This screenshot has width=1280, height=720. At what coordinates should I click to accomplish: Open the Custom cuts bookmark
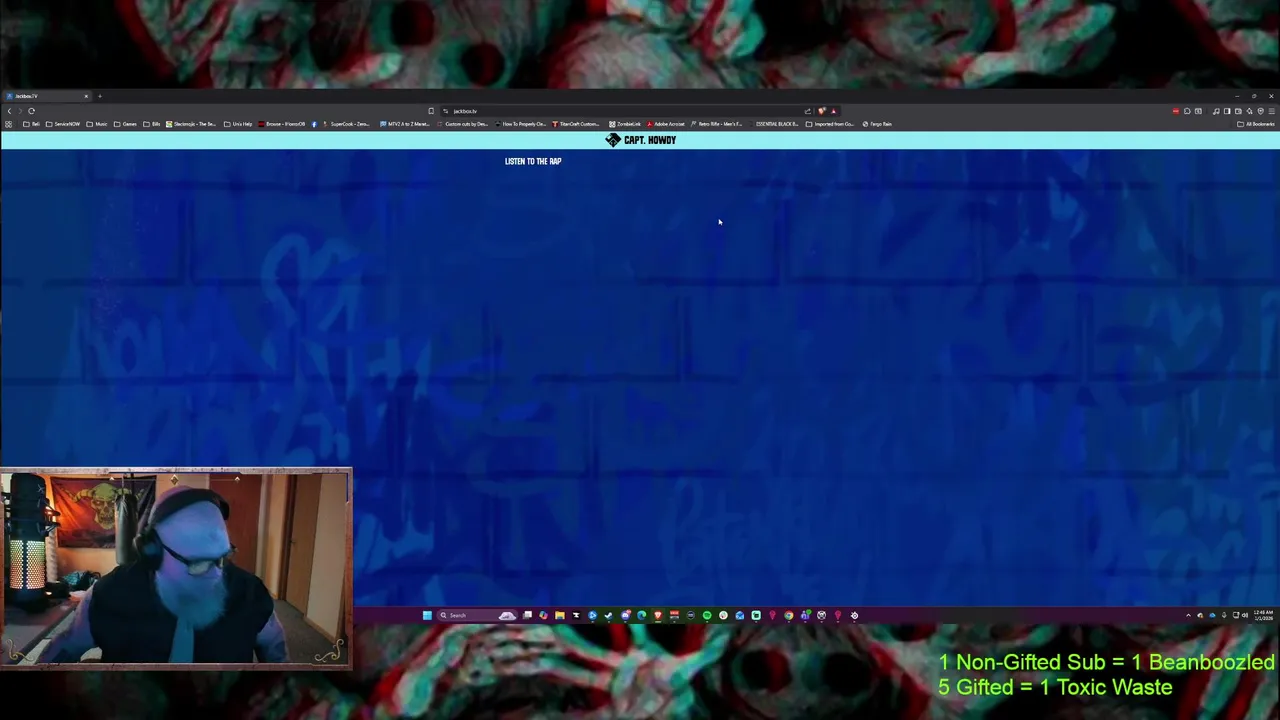462,124
